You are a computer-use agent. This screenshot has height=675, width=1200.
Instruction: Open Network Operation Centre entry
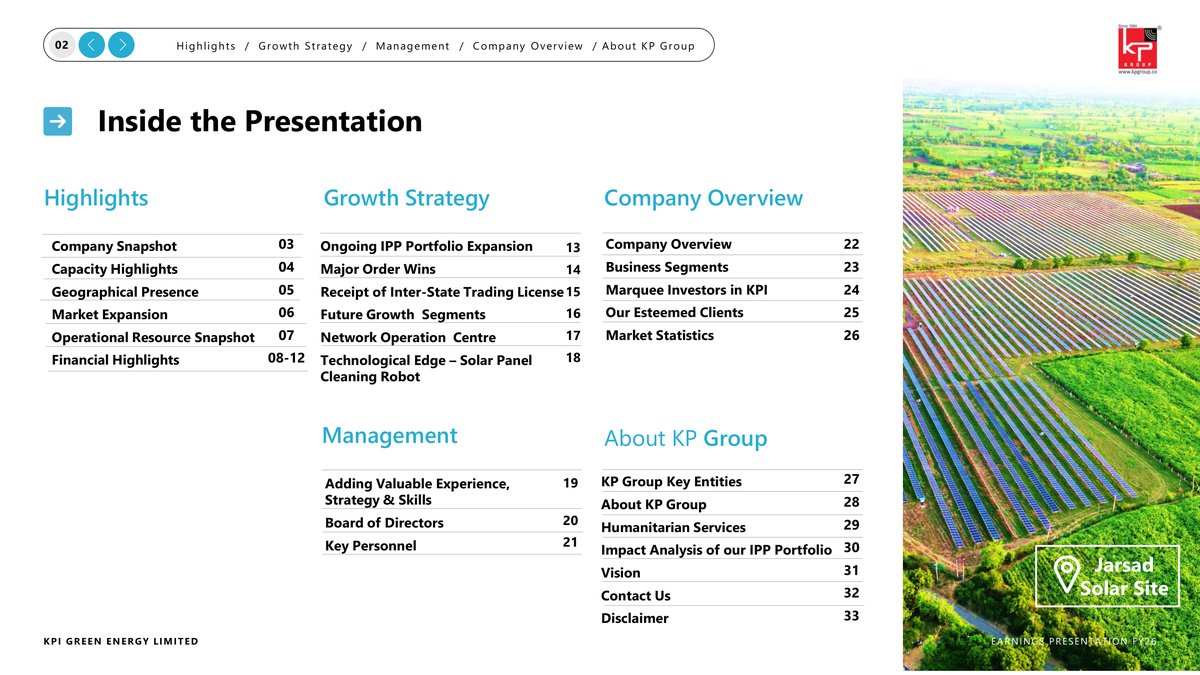(x=408, y=338)
